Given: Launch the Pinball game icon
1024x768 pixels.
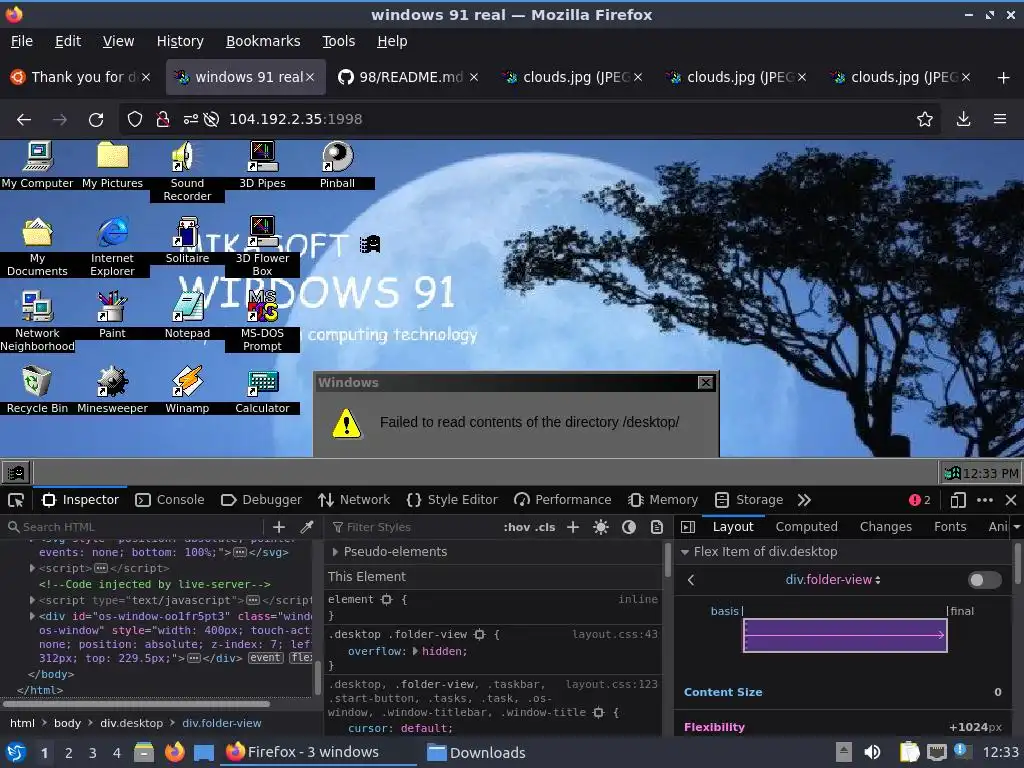Looking at the screenshot, I should (337, 165).
